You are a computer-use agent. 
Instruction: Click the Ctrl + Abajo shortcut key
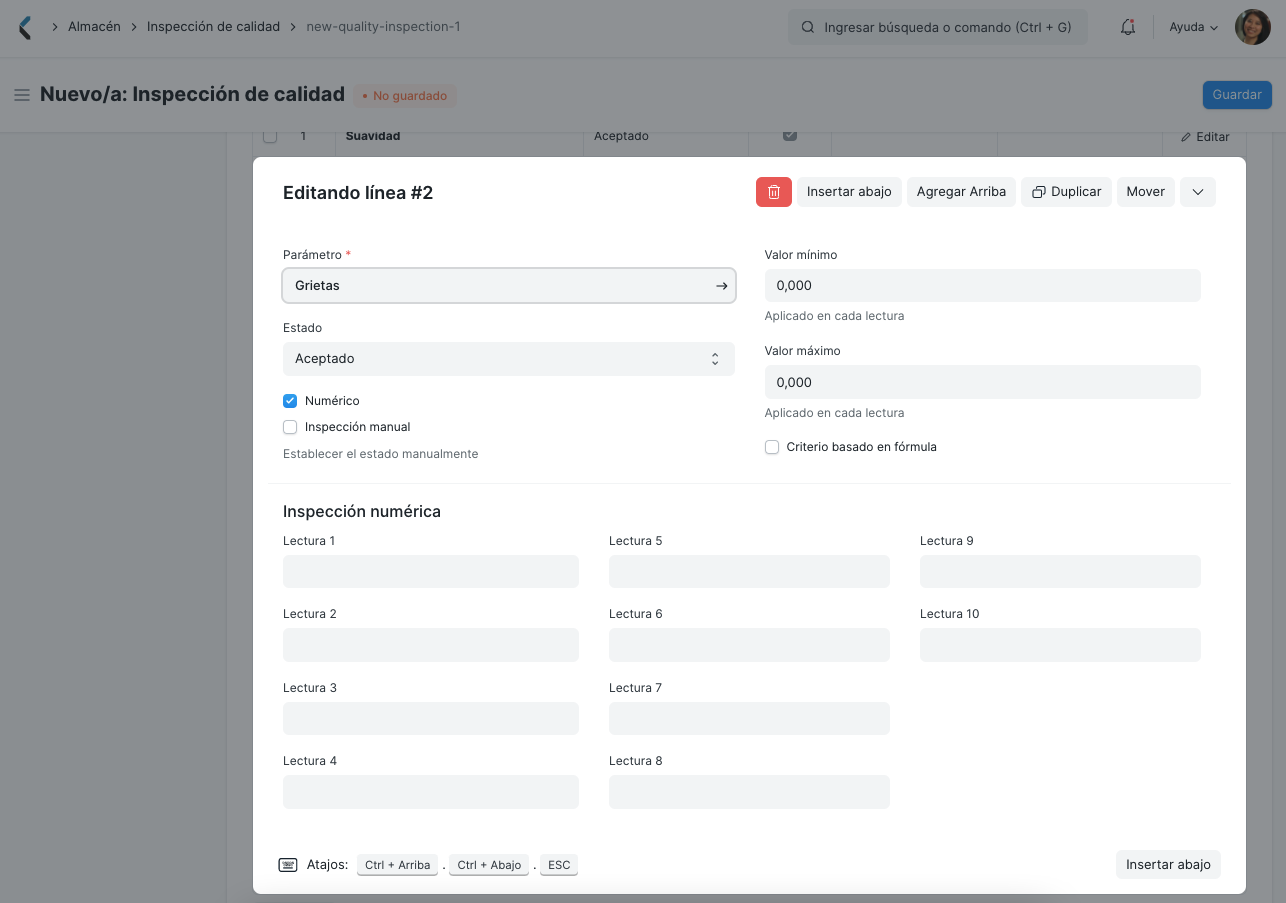pos(489,865)
